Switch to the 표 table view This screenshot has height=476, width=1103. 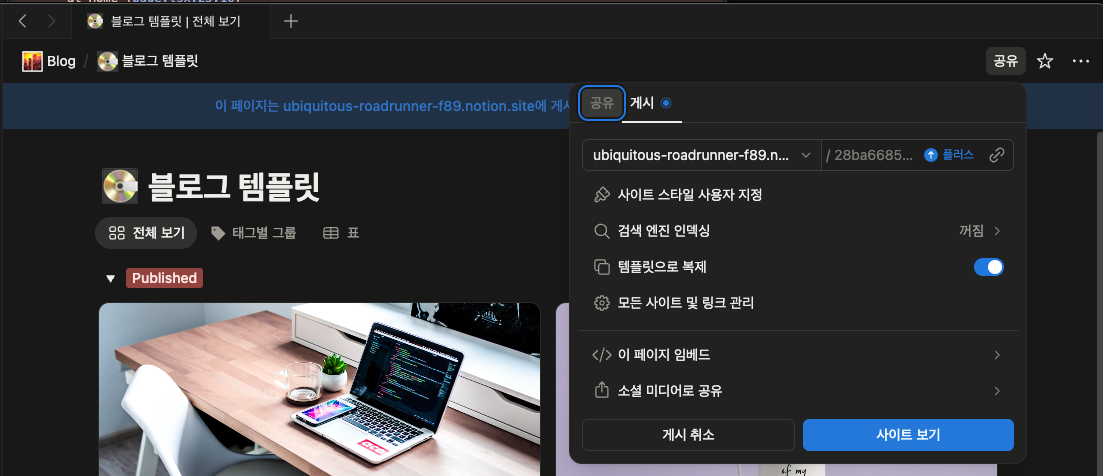point(341,233)
